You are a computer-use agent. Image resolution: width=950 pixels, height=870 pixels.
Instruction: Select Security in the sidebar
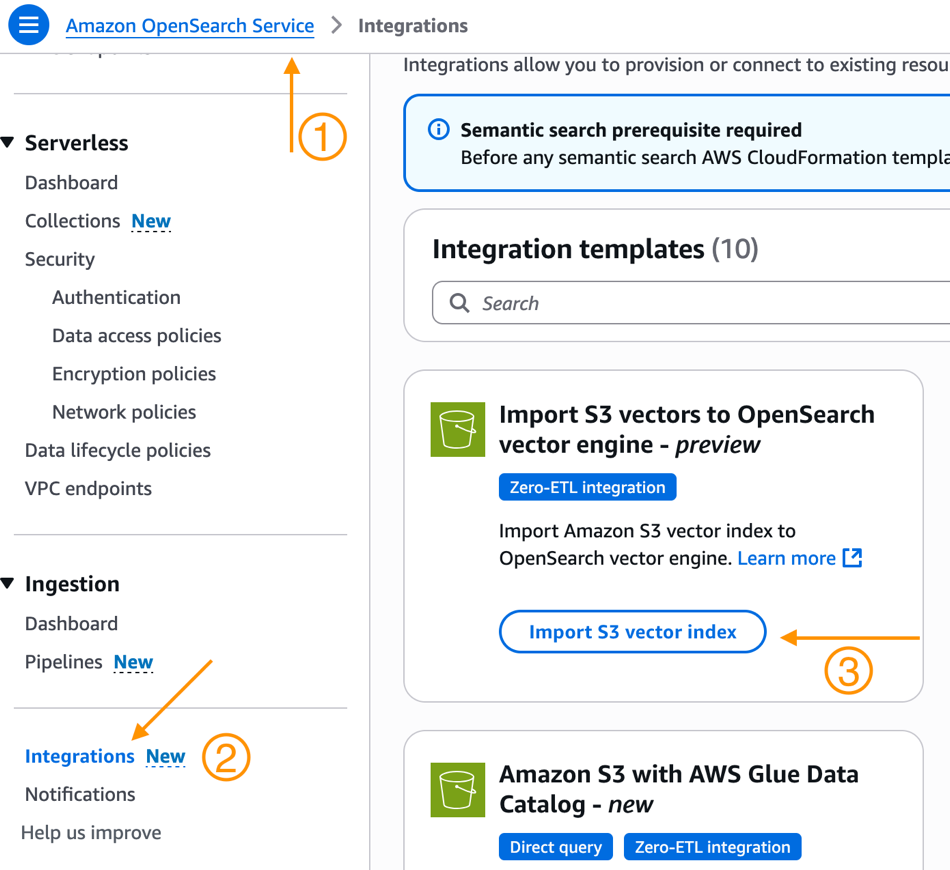[x=59, y=259]
